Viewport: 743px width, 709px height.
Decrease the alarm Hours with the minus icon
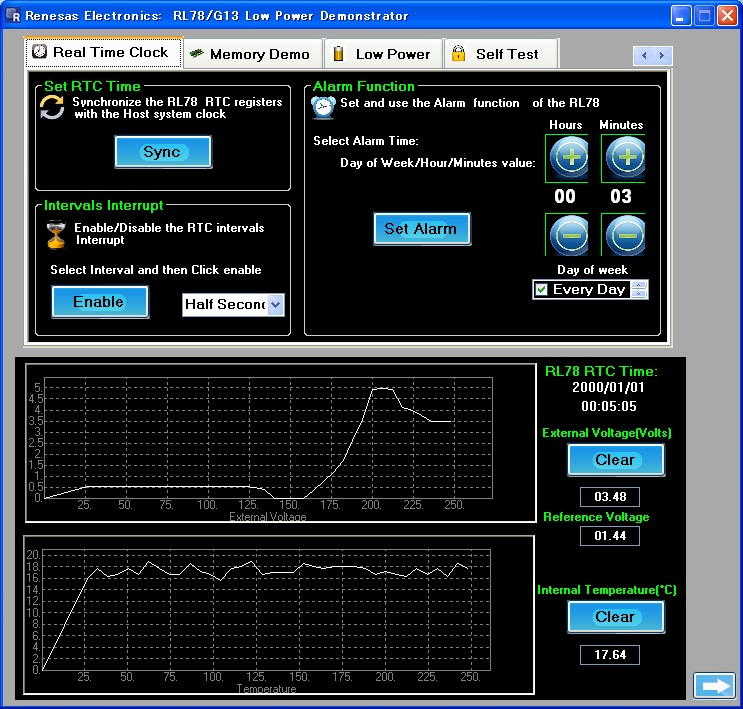pos(566,235)
